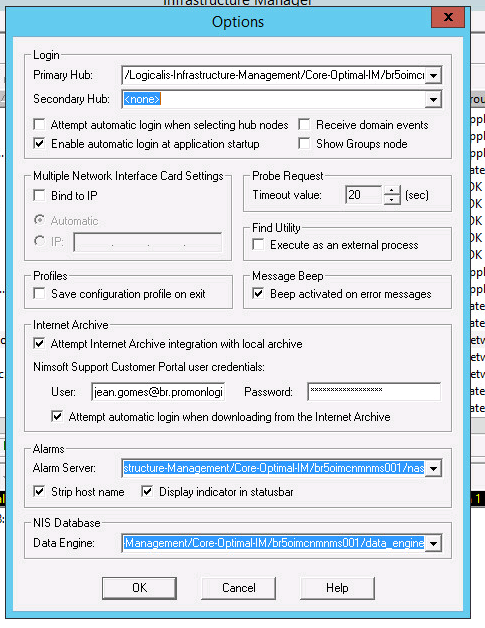Click the Password input field
Viewport: 485px width, 628px height.
click(x=374, y=391)
